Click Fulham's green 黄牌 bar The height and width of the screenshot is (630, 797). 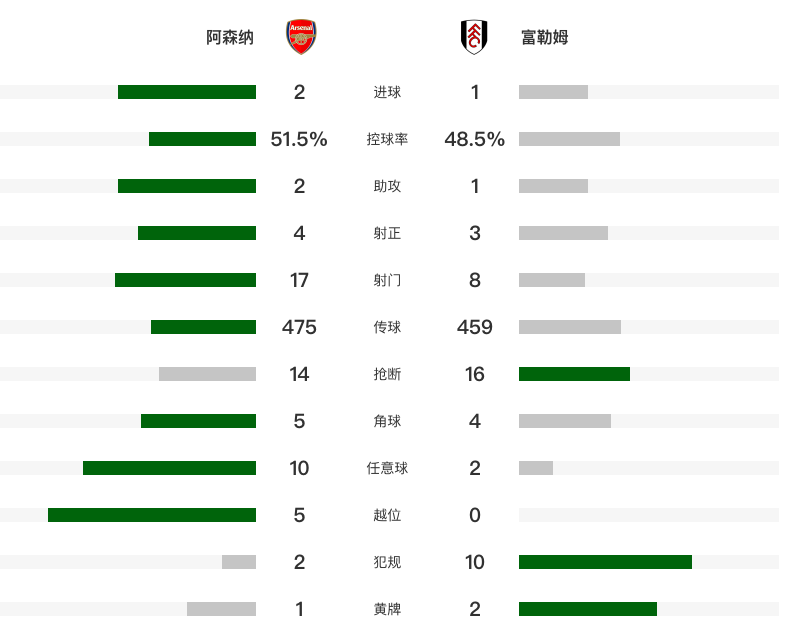pos(588,609)
